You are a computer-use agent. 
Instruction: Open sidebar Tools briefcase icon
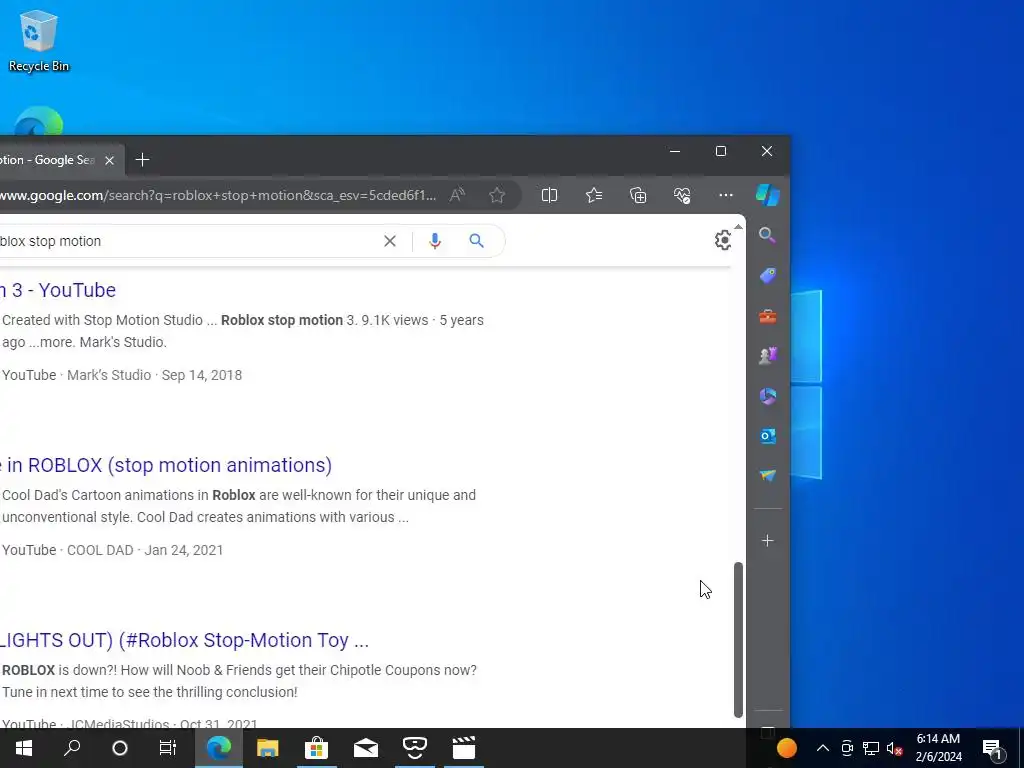tap(767, 317)
